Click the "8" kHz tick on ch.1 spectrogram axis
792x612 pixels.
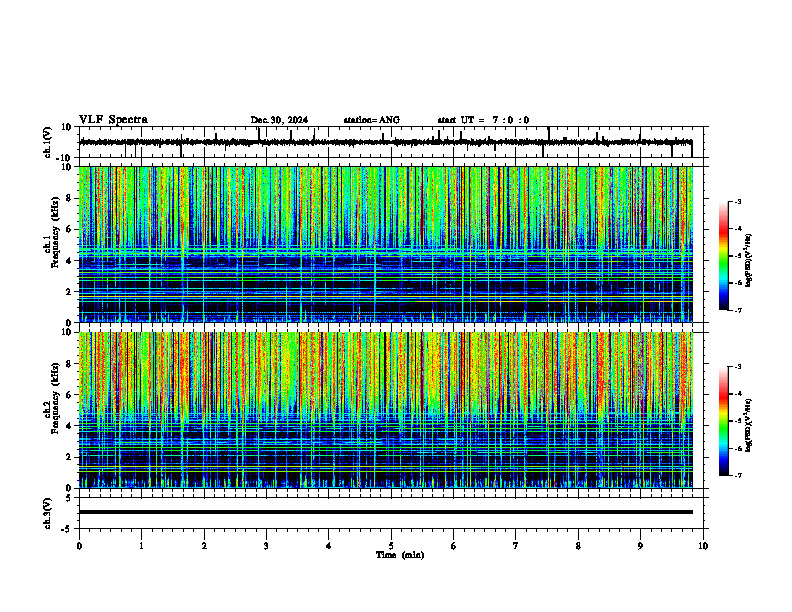70,198
